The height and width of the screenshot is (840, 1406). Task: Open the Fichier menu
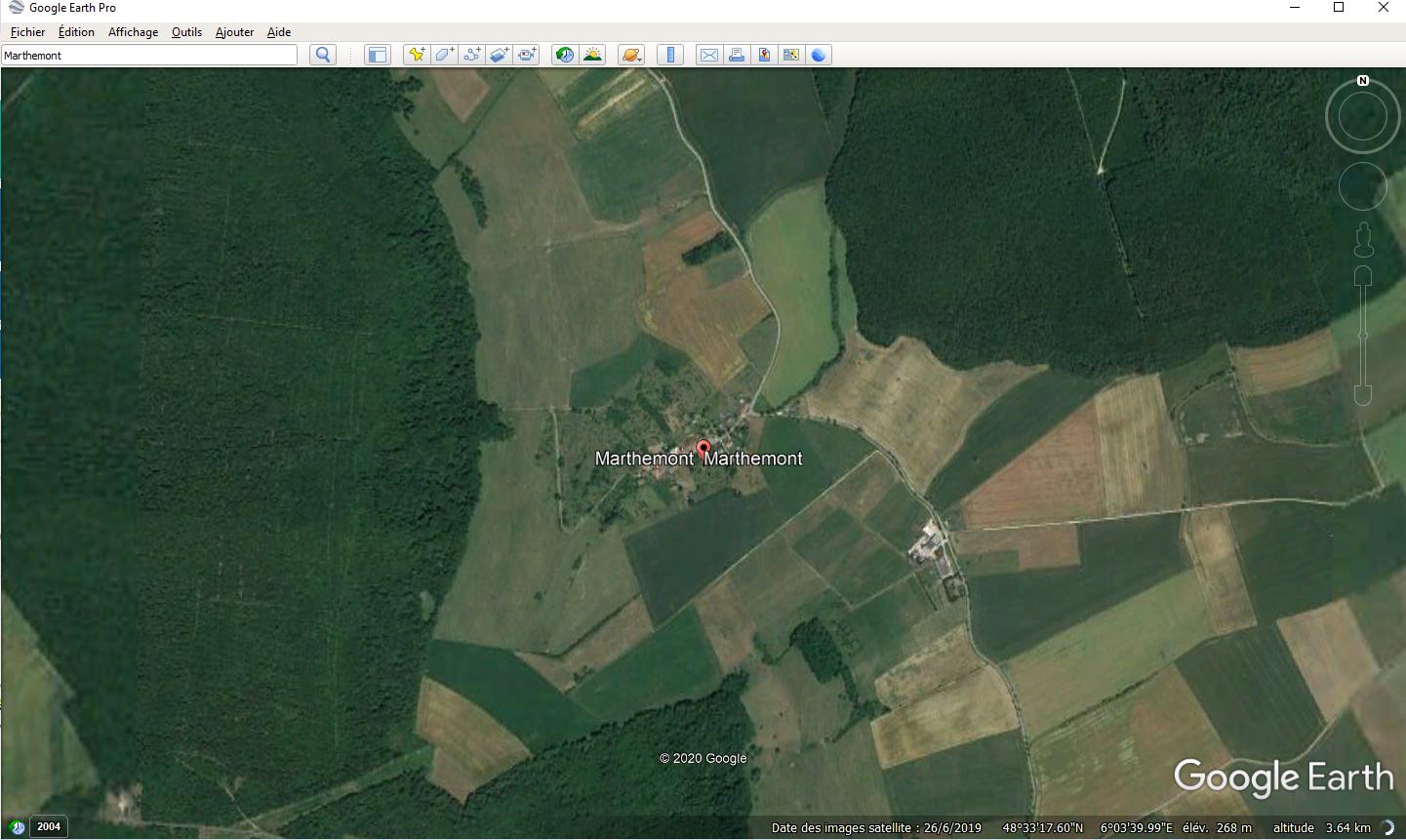pos(28,32)
